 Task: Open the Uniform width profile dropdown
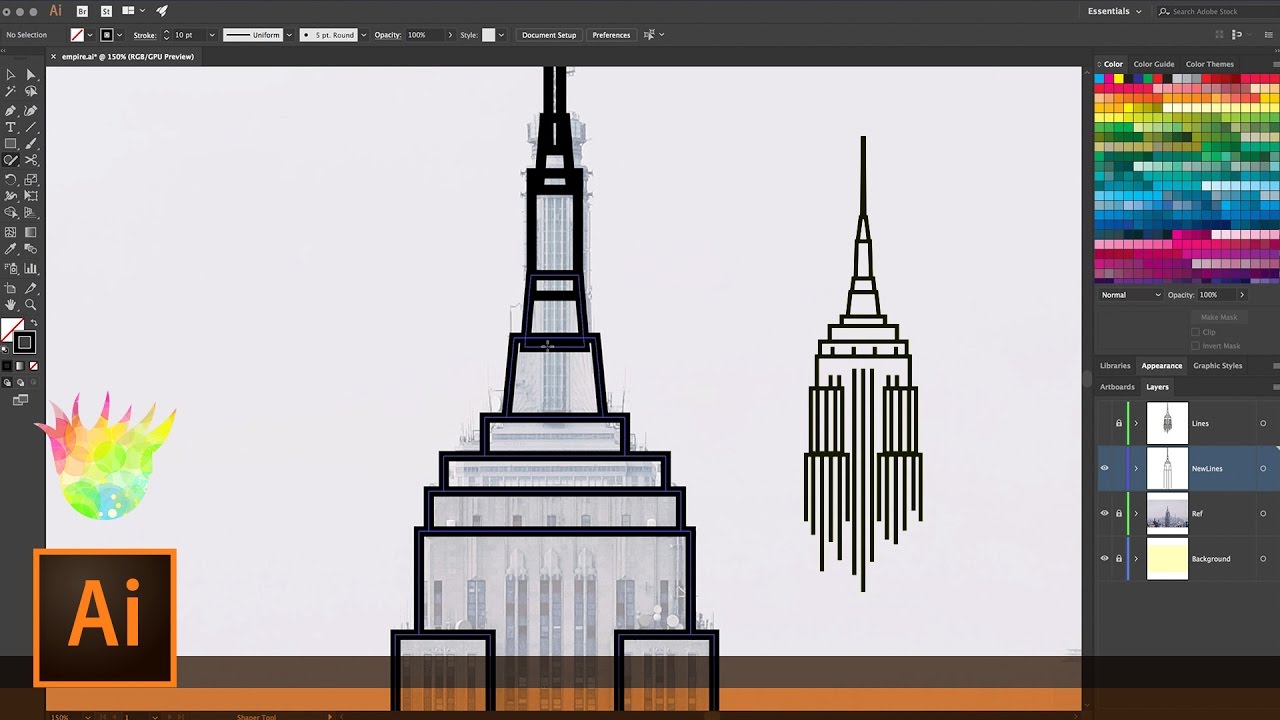[x=290, y=35]
